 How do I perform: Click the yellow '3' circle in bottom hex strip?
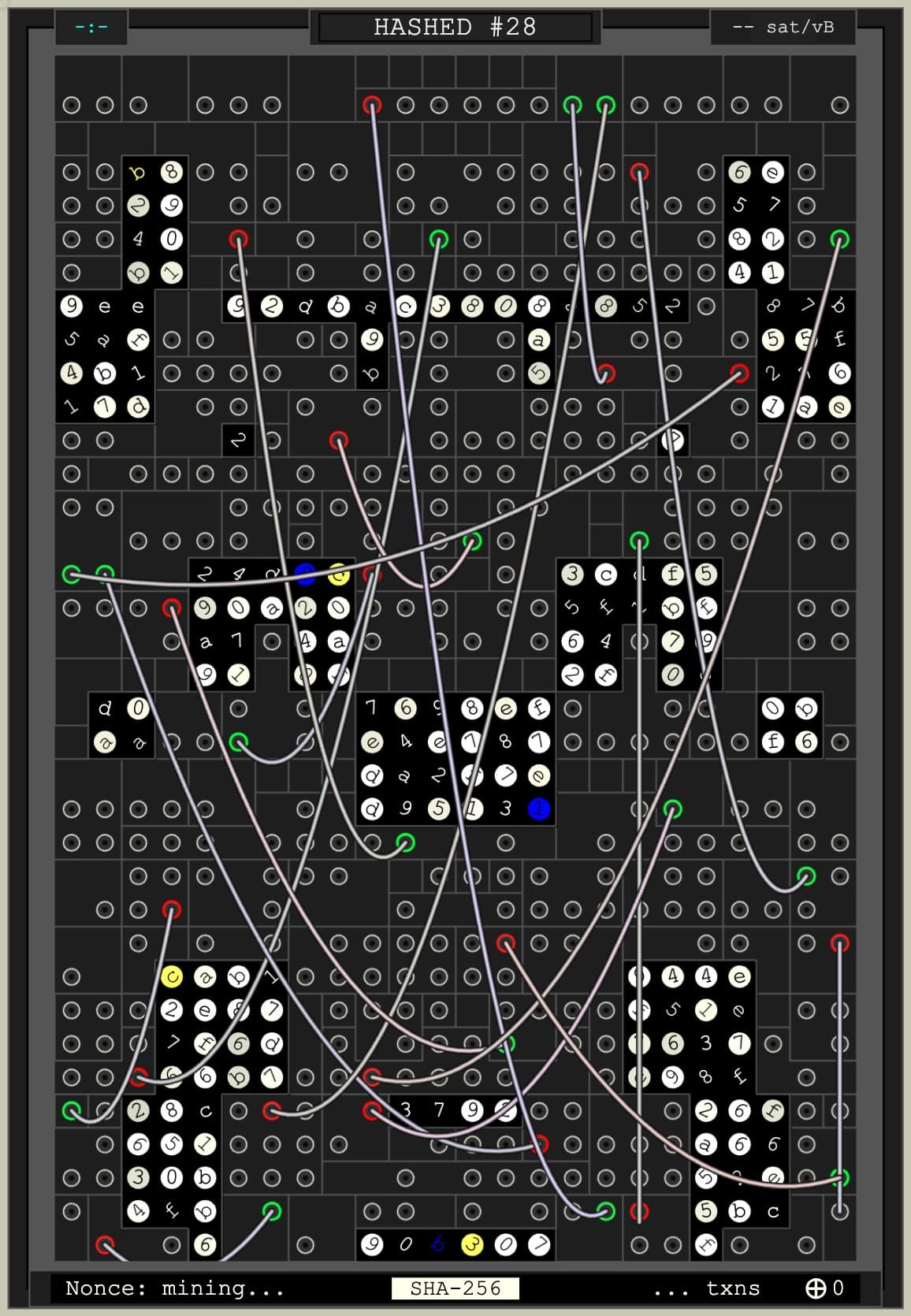tap(472, 1245)
